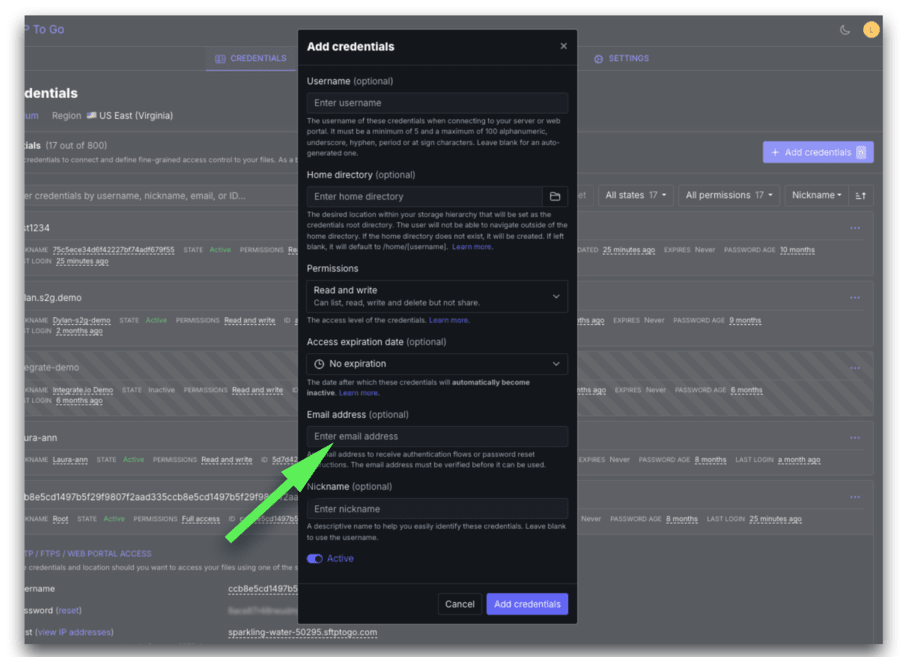The height and width of the screenshot is (657, 900).
Task: Focus the Enter username field
Action: click(437, 103)
